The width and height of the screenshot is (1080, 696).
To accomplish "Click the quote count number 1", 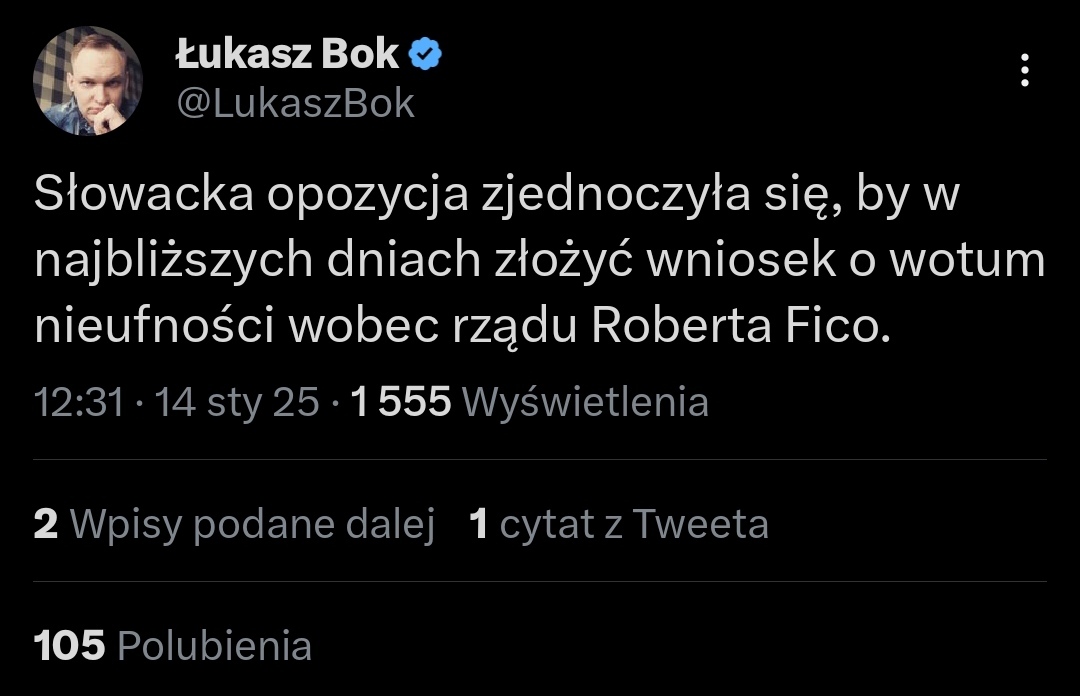I will (x=479, y=524).
